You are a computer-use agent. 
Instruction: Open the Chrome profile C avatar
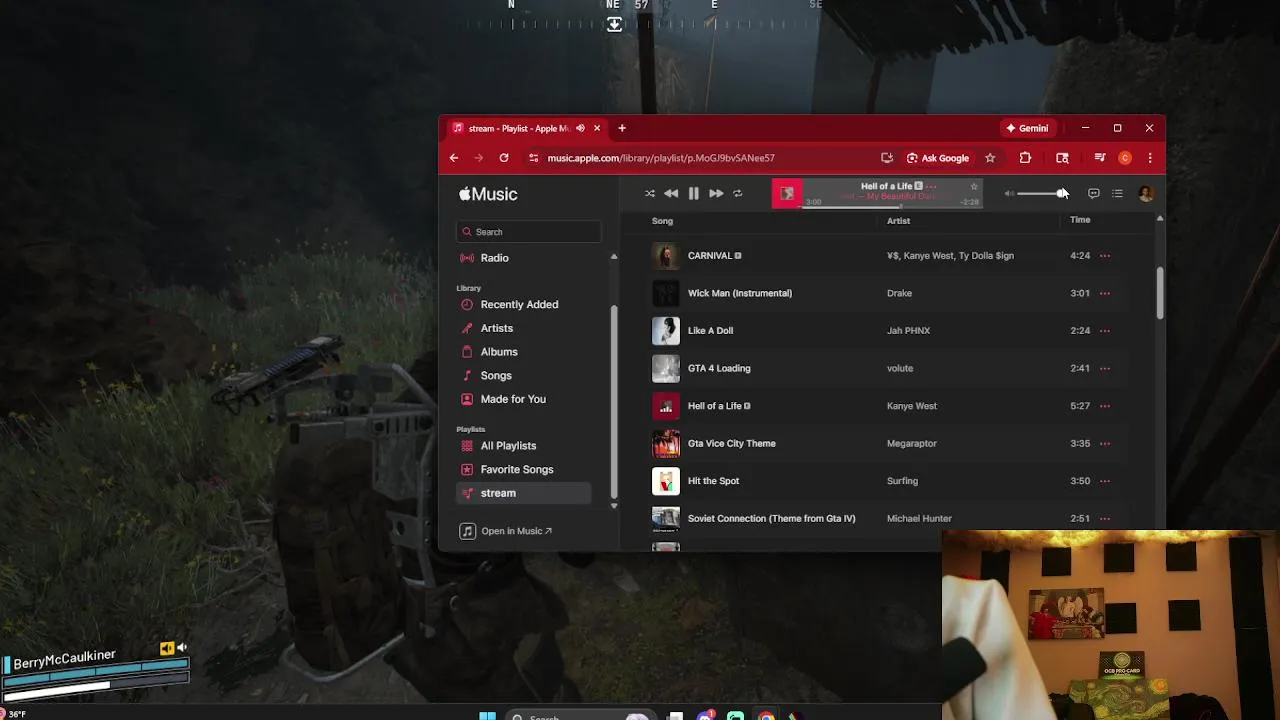click(1125, 158)
